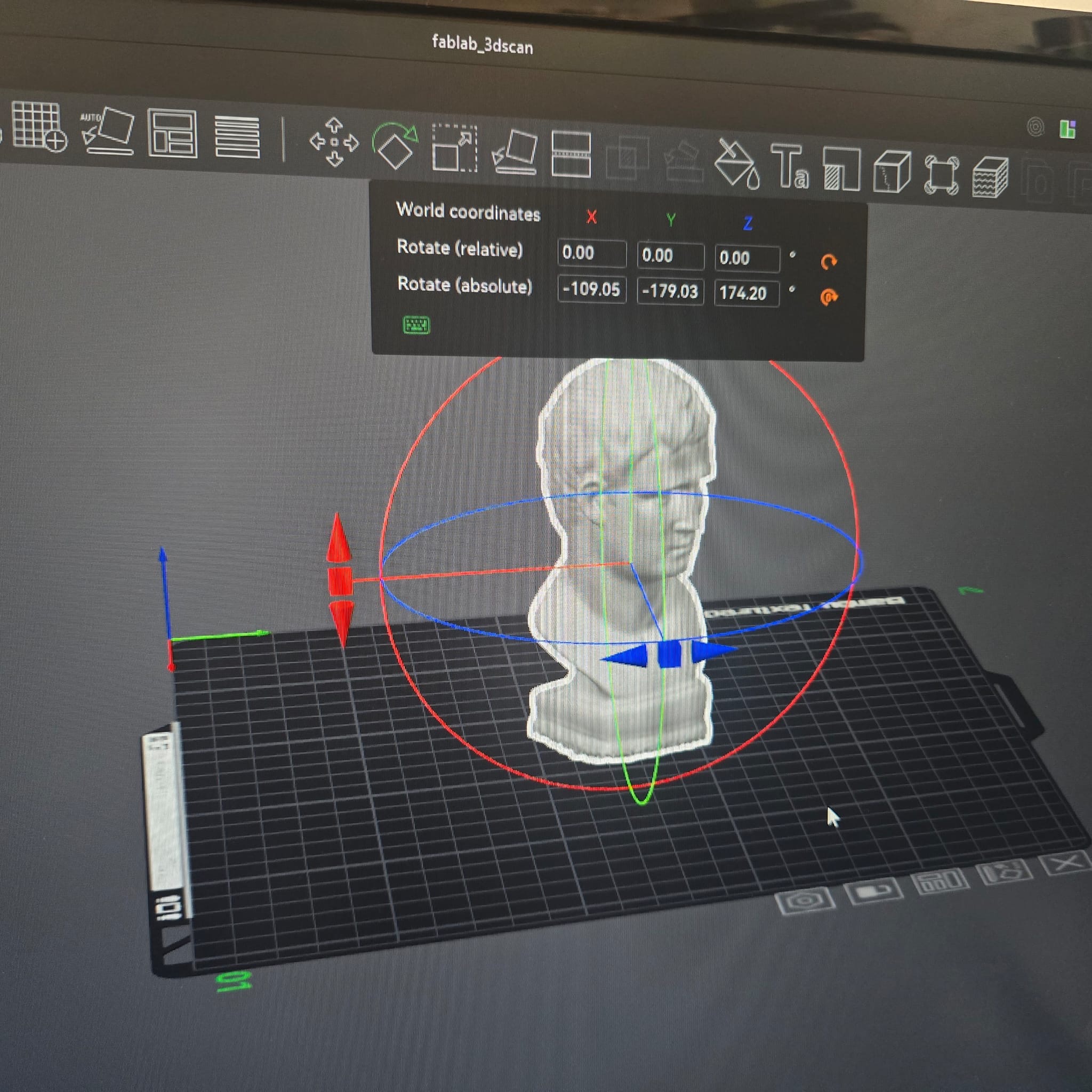The image size is (1092, 1092).
Task: Click the Rotate (absolute) Z field showing 174.20
Action: (x=746, y=293)
